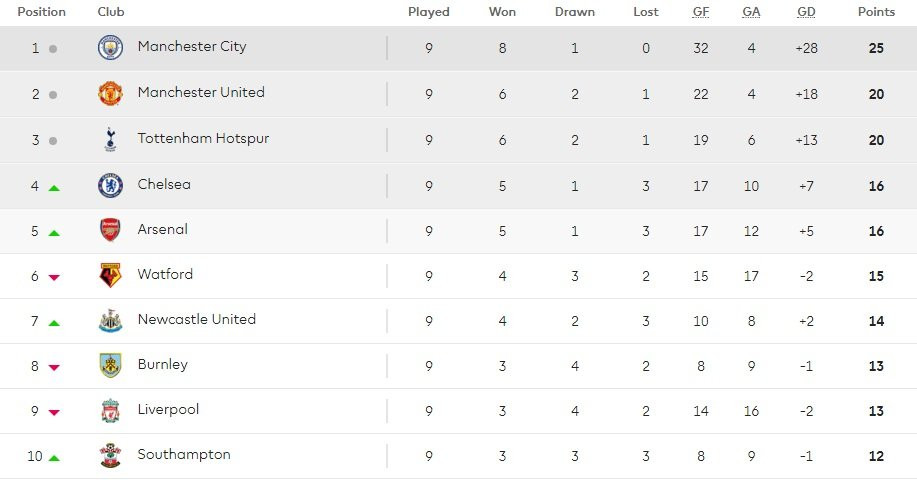Click the Points column header

pos(876,12)
